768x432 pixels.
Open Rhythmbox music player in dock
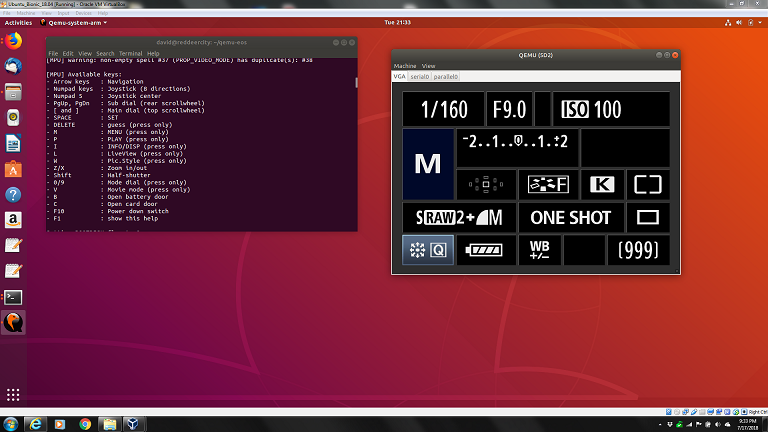tap(13, 118)
